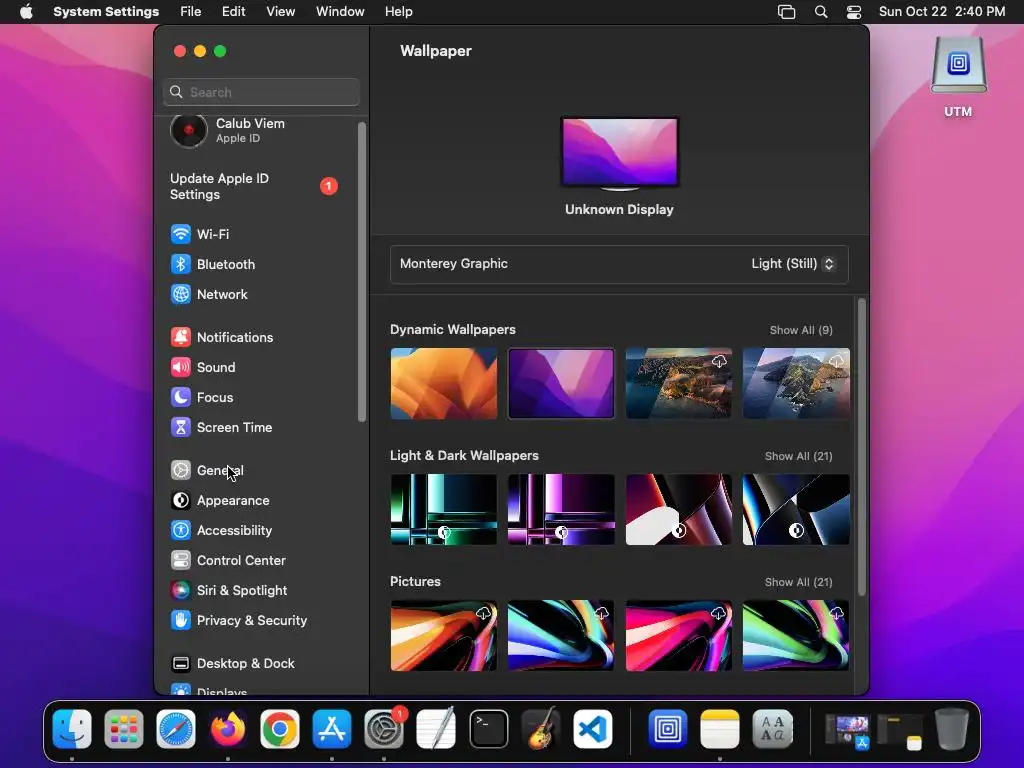Open the Light (Still) appearance dropdown
This screenshot has width=1024, height=768.
pyautogui.click(x=792, y=264)
